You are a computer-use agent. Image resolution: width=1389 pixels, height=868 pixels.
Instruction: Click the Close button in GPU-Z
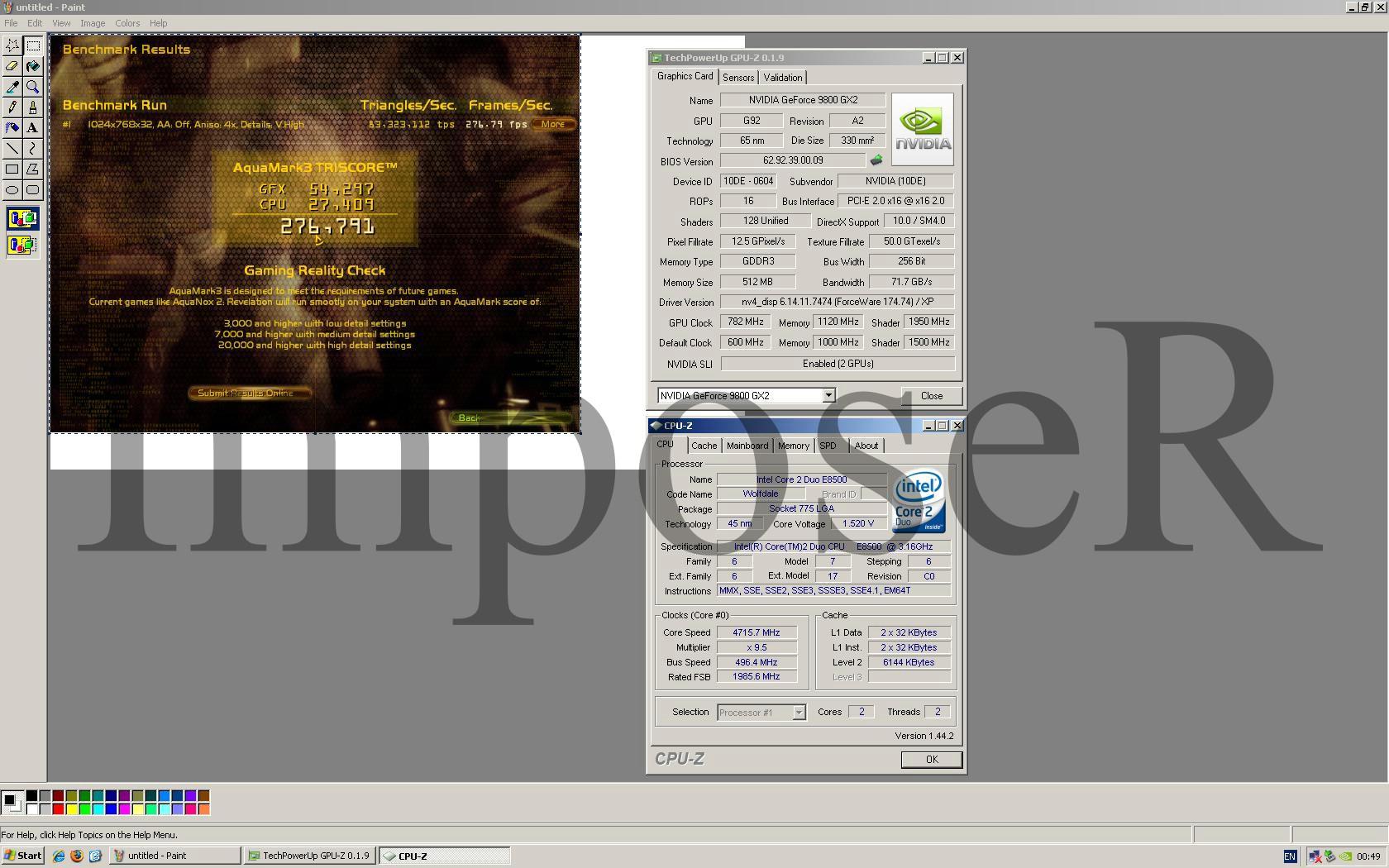932,396
